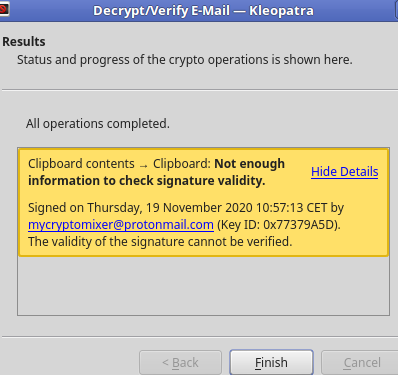Open the mycryptomixer@protonmail.com email link
This screenshot has width=398, height=375.
click(x=121, y=225)
